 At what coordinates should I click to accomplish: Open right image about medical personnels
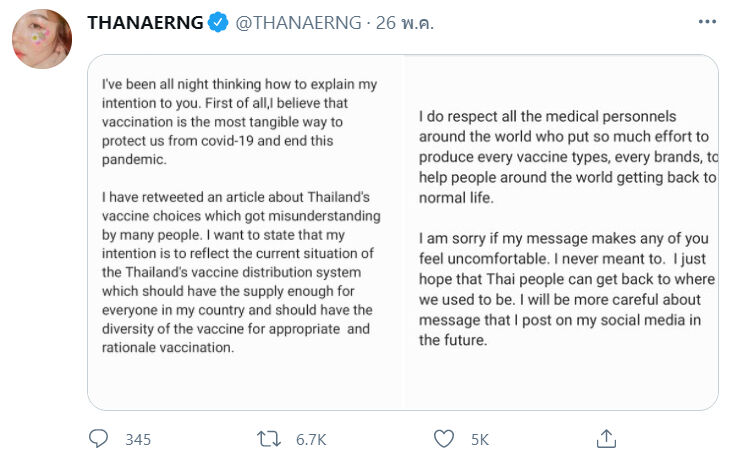click(x=561, y=232)
